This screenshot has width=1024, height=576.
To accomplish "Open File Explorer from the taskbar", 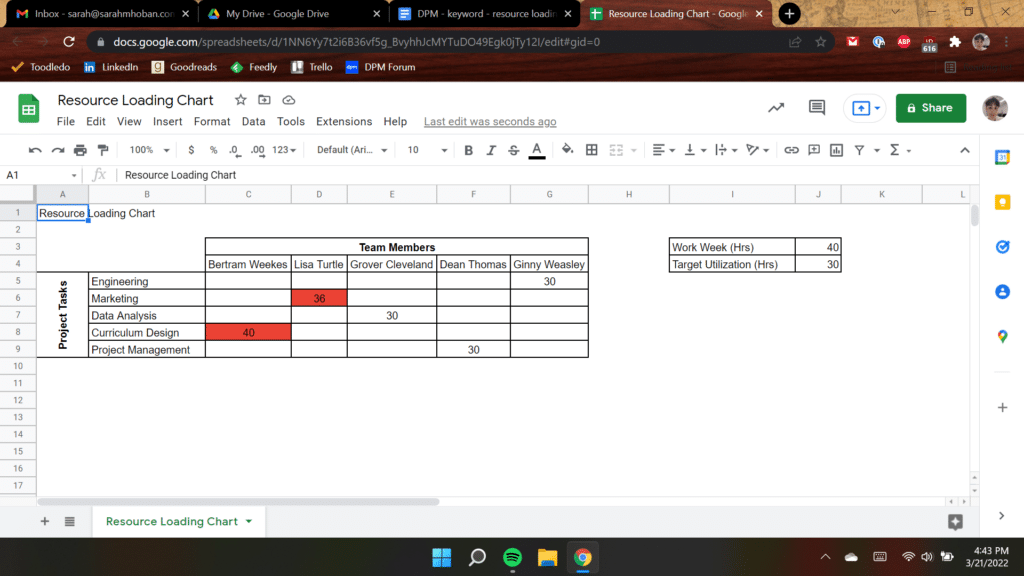I will pos(547,557).
